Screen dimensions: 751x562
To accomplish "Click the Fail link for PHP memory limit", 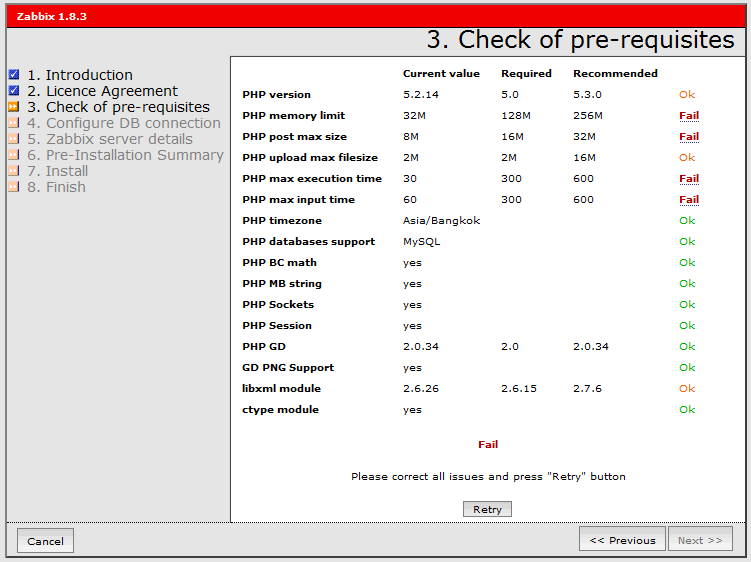I will [x=689, y=115].
